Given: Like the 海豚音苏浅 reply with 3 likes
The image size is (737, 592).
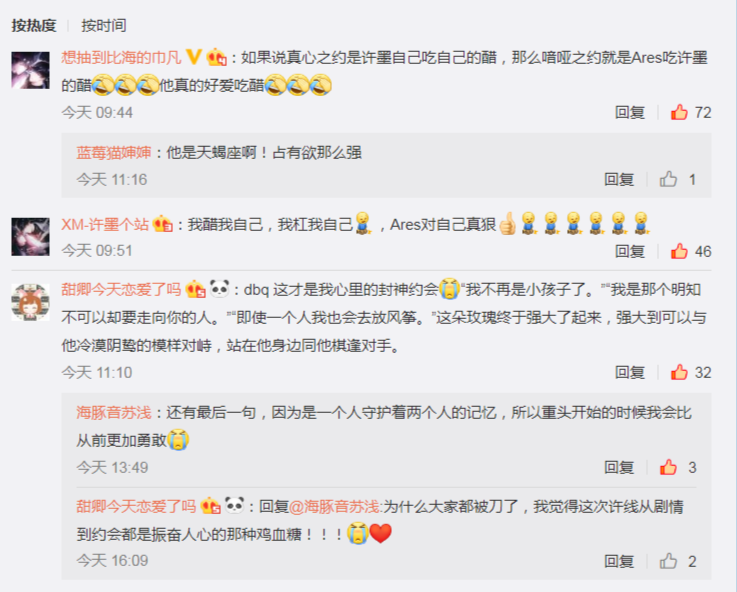Looking at the screenshot, I should [x=668, y=467].
